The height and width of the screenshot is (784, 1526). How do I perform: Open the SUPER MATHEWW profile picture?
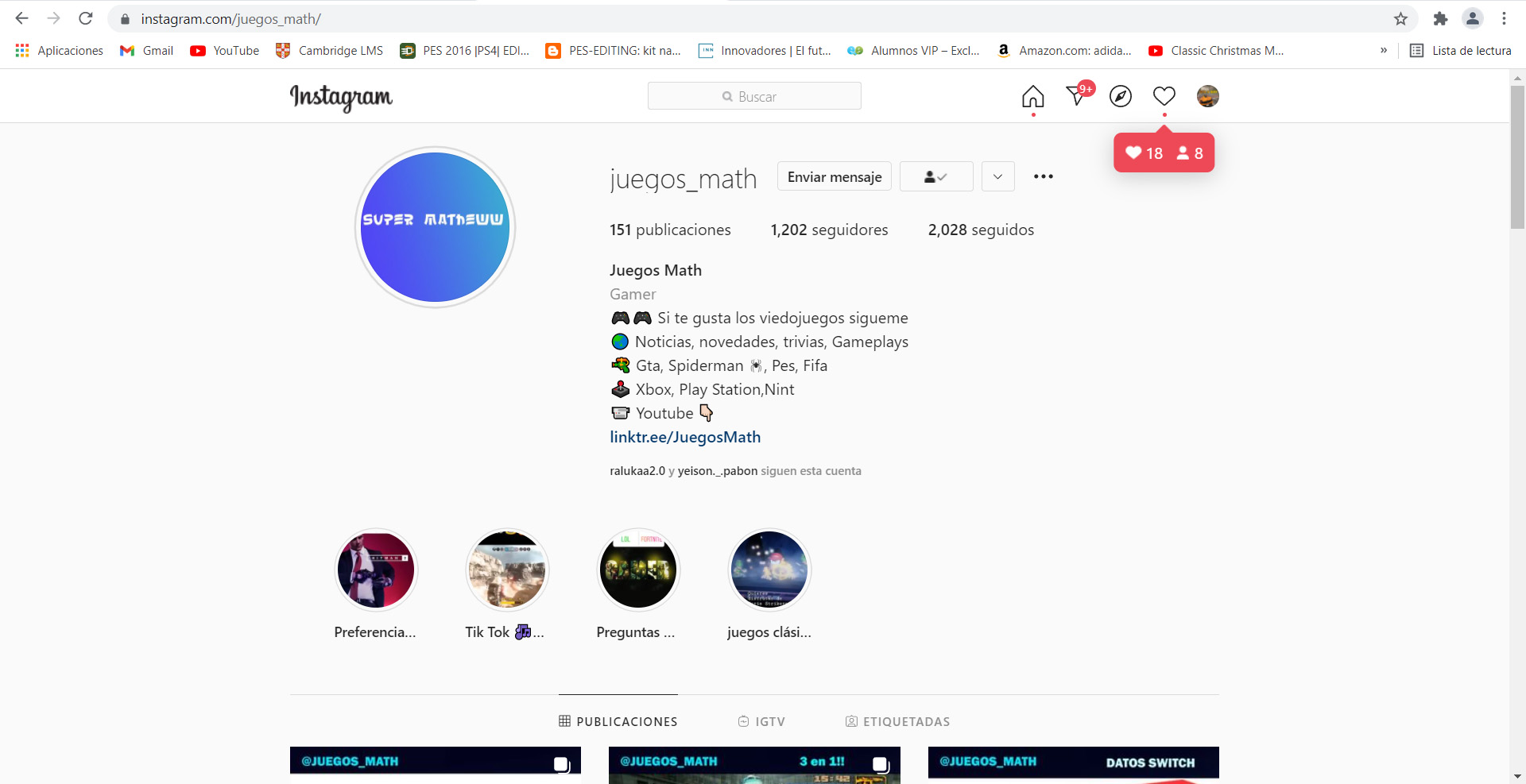point(435,227)
